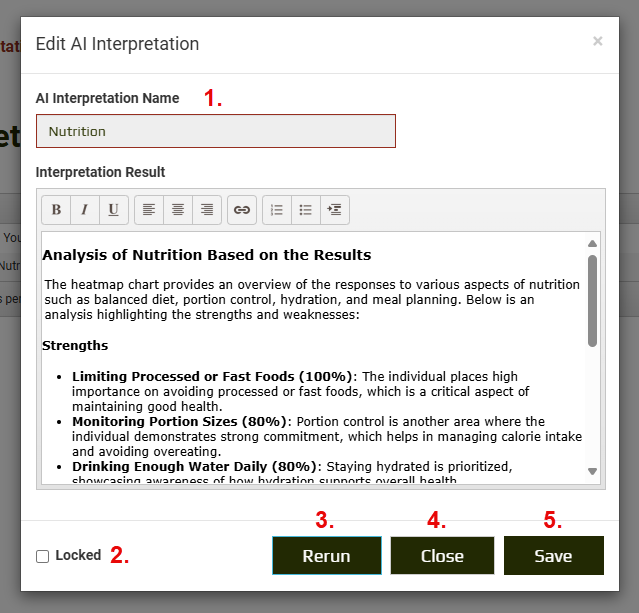
Task: Rerun the AI interpretation
Action: coord(326,556)
